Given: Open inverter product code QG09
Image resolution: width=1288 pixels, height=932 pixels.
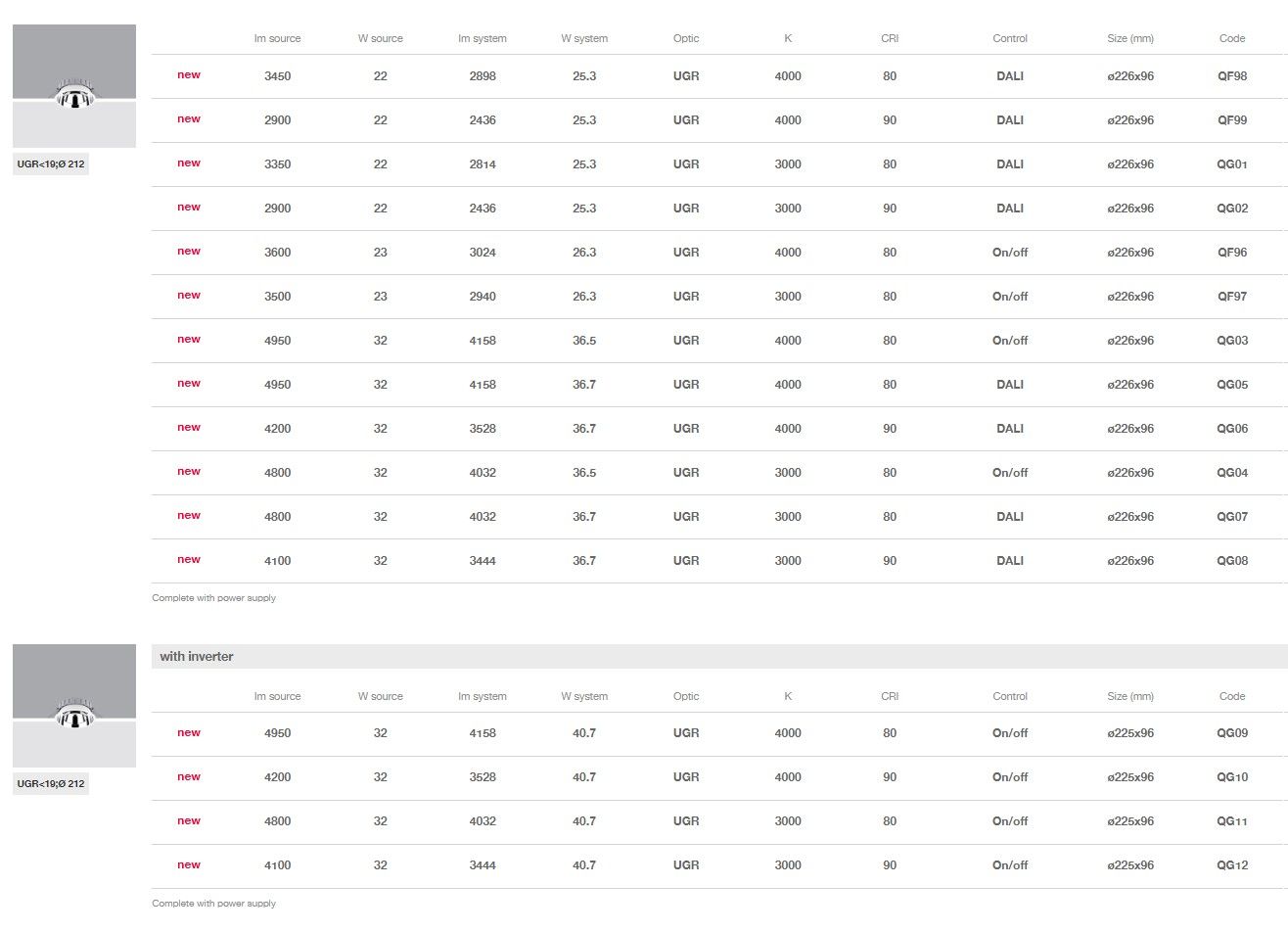Looking at the screenshot, I should pos(1231,733).
